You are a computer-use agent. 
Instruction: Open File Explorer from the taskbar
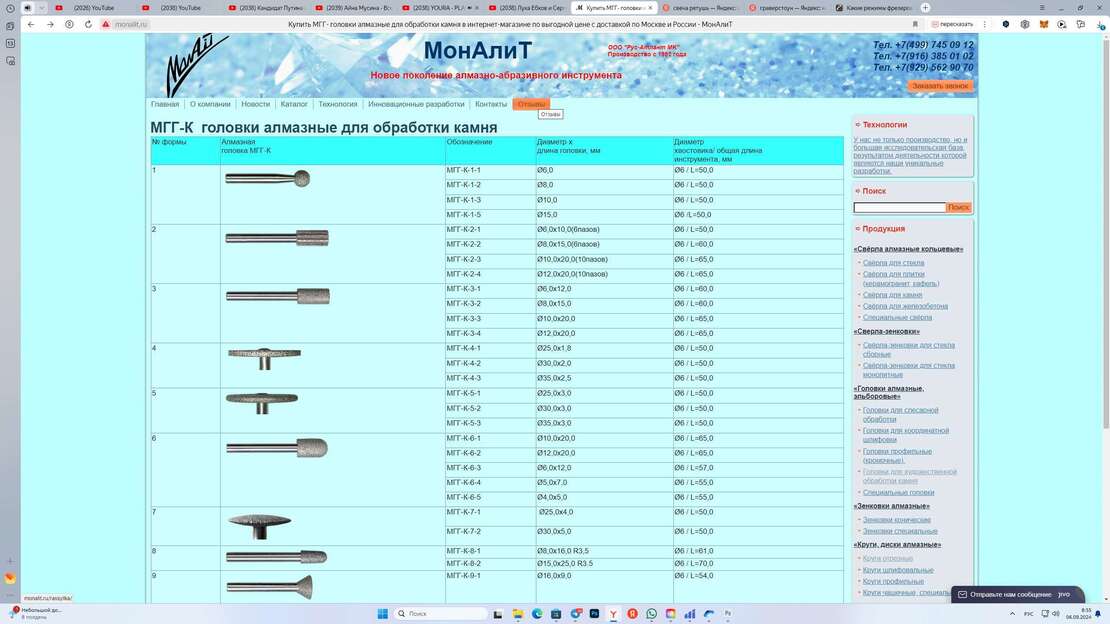tap(517, 613)
